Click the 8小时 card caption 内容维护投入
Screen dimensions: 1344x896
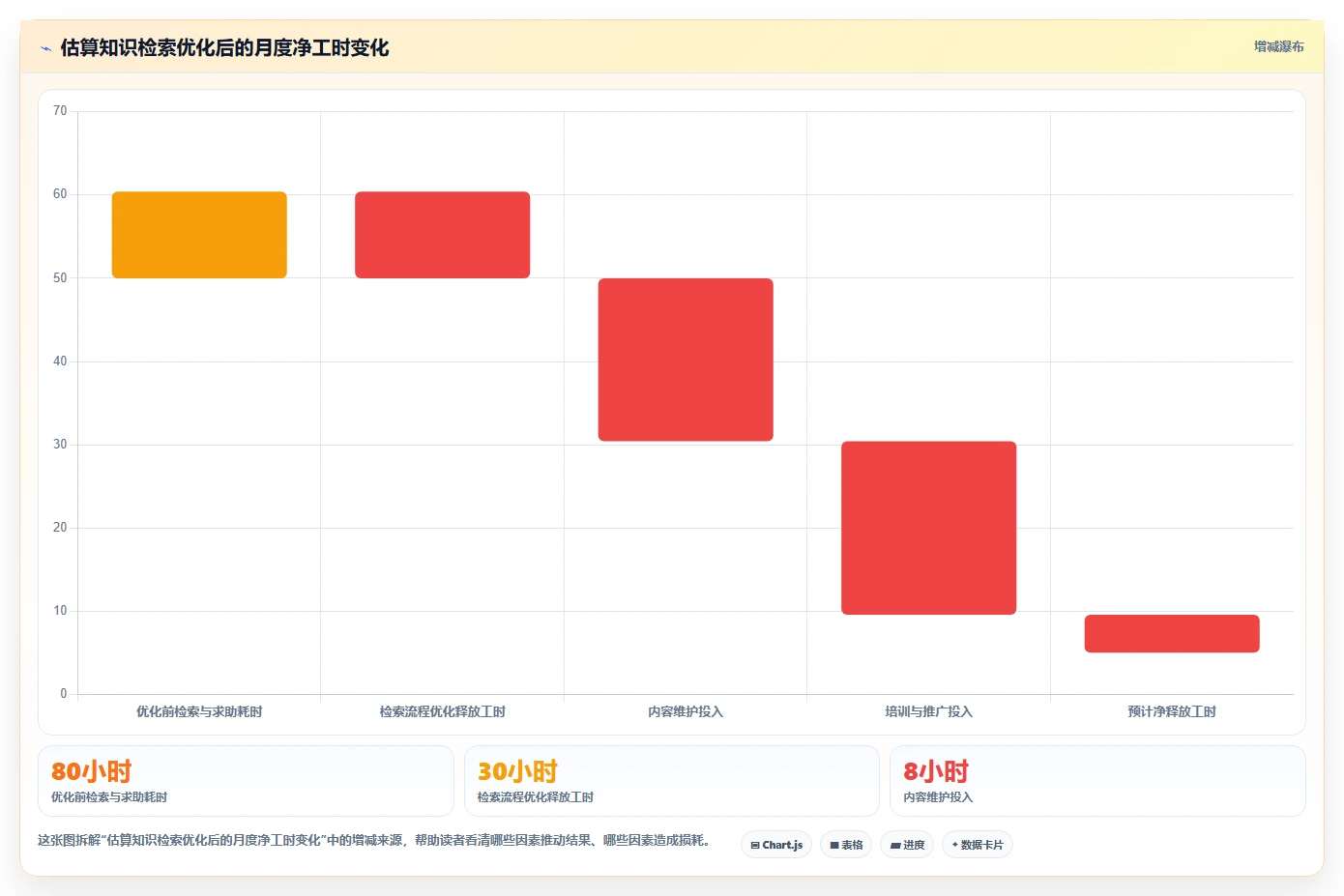(x=938, y=797)
